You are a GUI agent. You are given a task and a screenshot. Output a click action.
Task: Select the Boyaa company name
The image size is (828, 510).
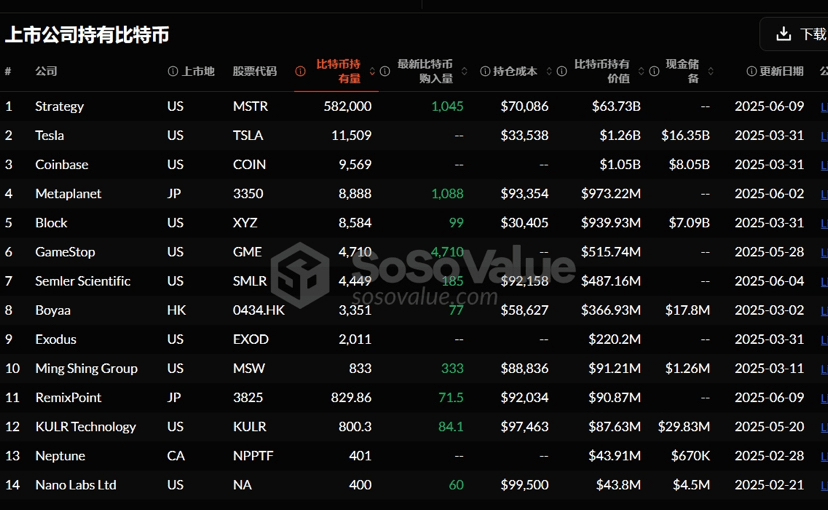(x=53, y=310)
